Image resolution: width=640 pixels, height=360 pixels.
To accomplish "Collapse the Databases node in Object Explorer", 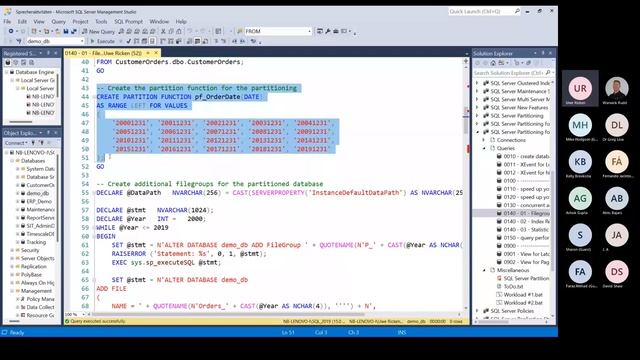I will coord(12,161).
